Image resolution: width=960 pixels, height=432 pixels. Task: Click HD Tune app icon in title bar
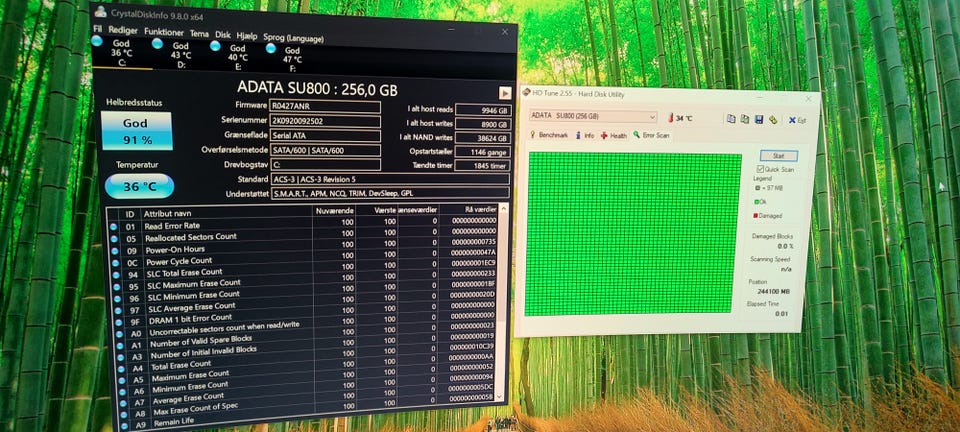(x=526, y=92)
